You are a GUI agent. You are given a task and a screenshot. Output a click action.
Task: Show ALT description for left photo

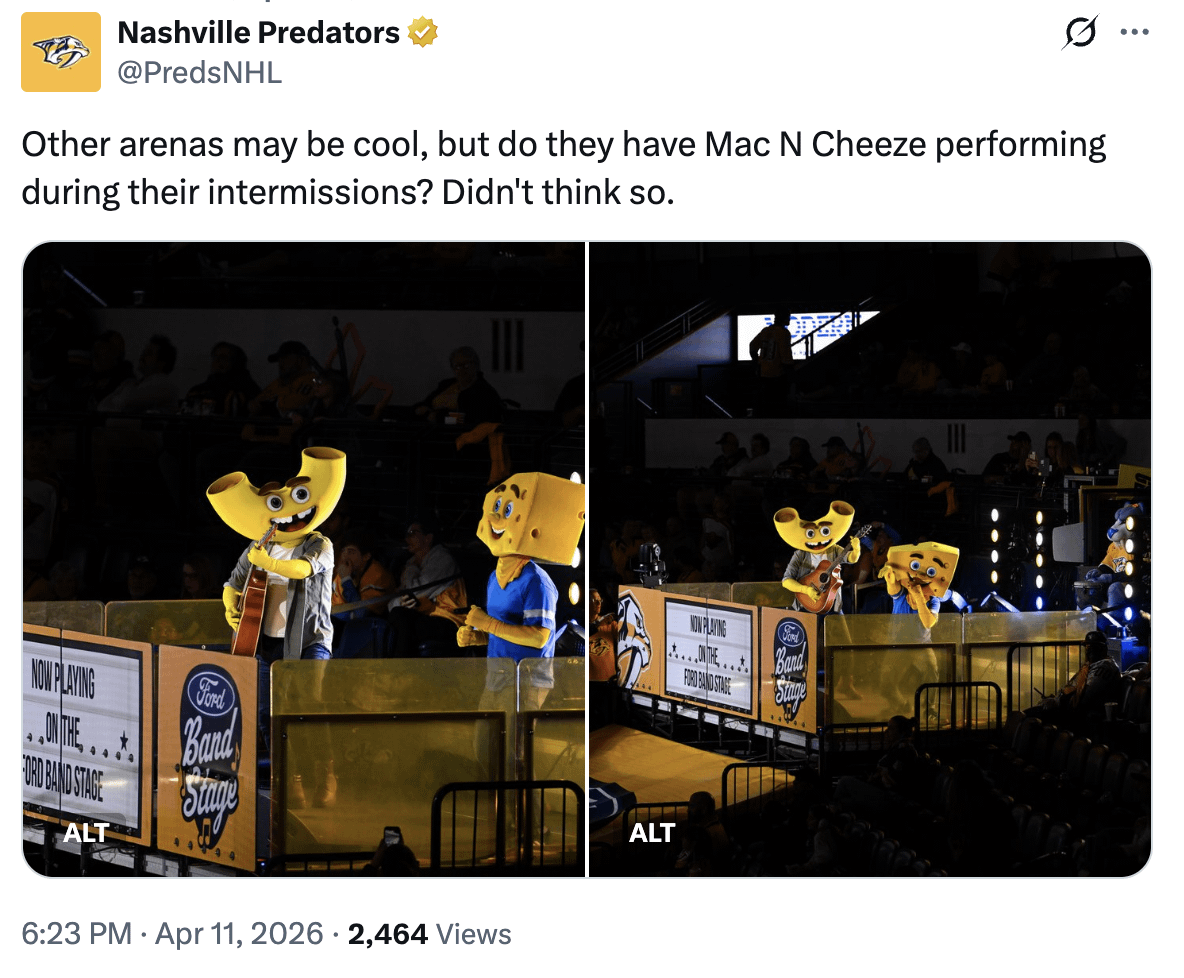pyautogui.click(x=85, y=832)
